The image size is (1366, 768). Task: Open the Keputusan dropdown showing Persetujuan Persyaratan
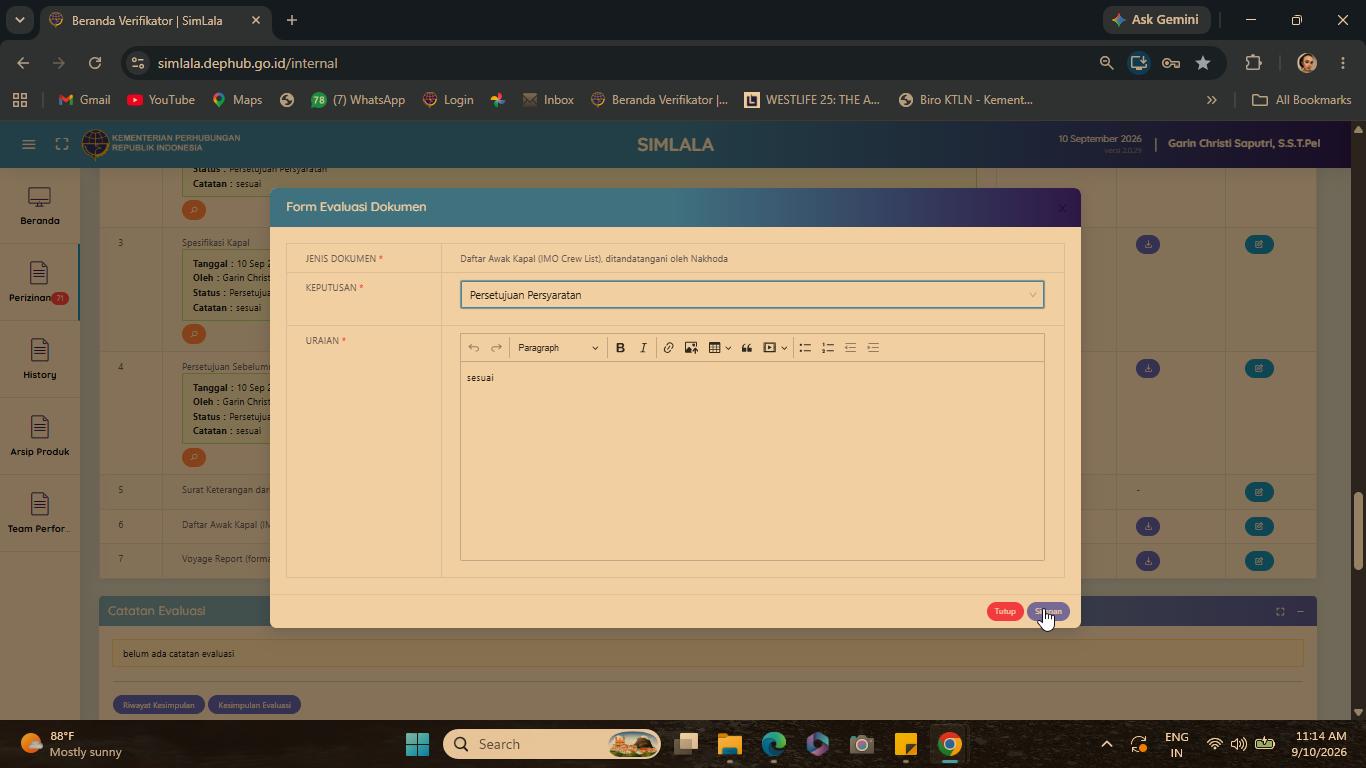[x=752, y=295]
